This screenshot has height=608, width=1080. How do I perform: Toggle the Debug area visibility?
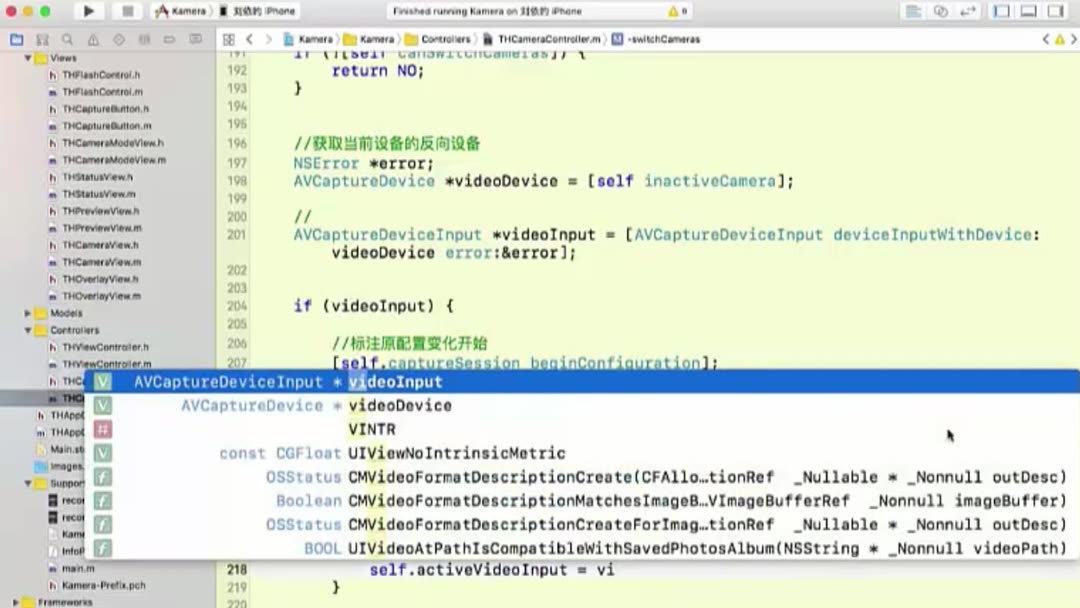(1028, 11)
